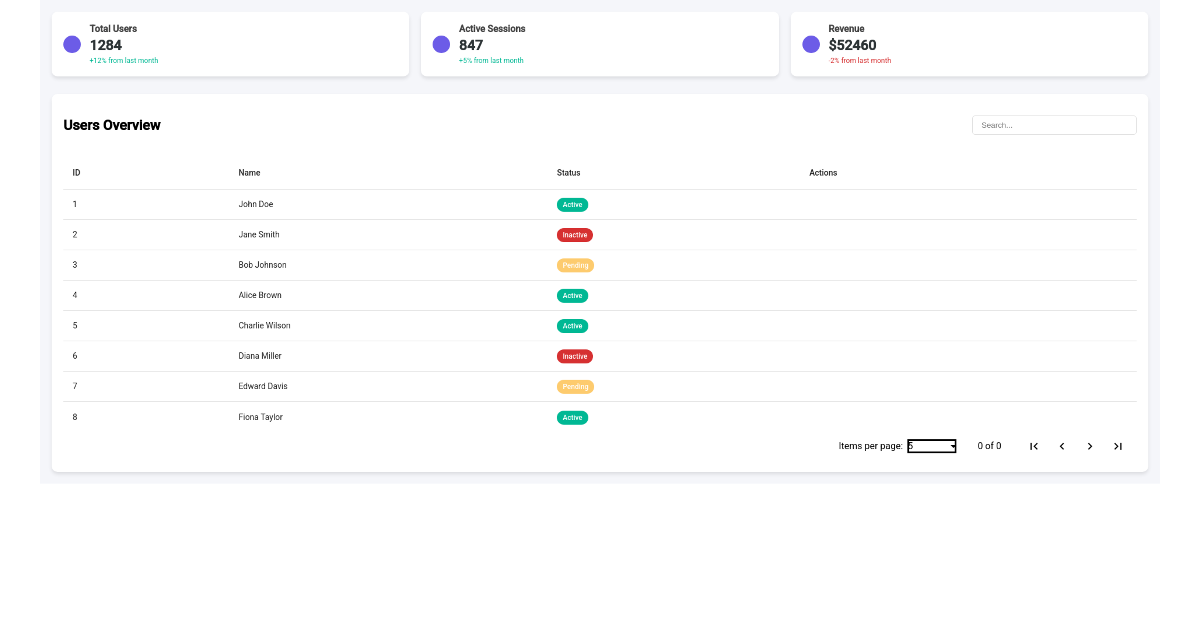Viewport: 1200px width, 630px height.
Task: Click the Total Users purple circle icon
Action: [x=70, y=43]
